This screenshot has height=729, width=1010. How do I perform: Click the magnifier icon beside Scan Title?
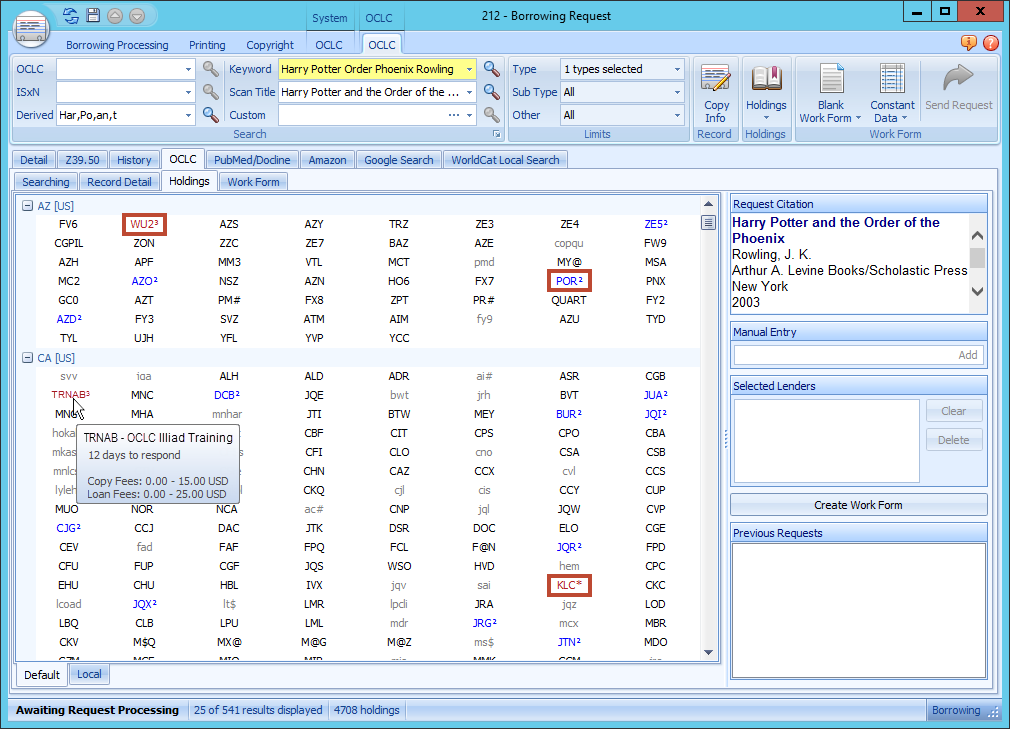[491, 91]
